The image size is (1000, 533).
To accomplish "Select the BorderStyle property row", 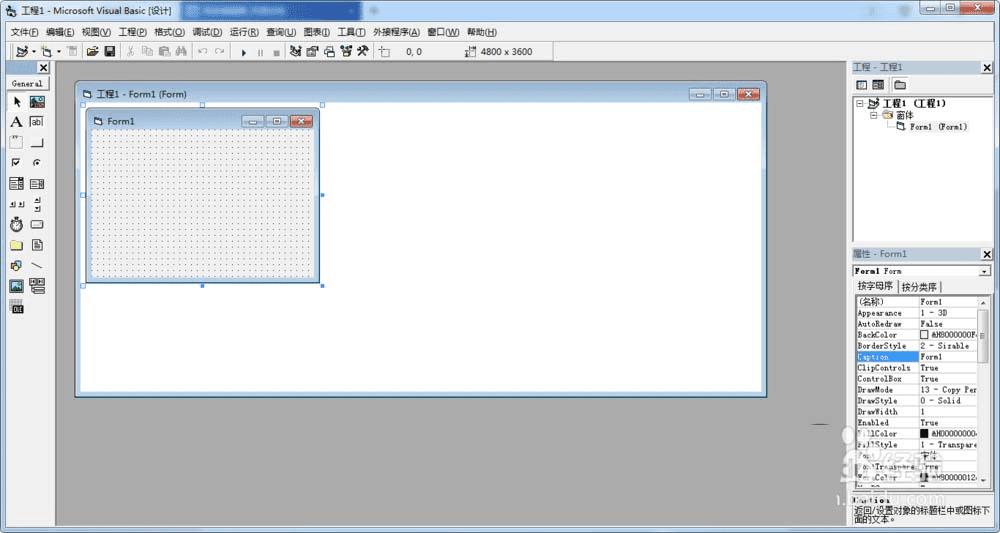I will 916,346.
